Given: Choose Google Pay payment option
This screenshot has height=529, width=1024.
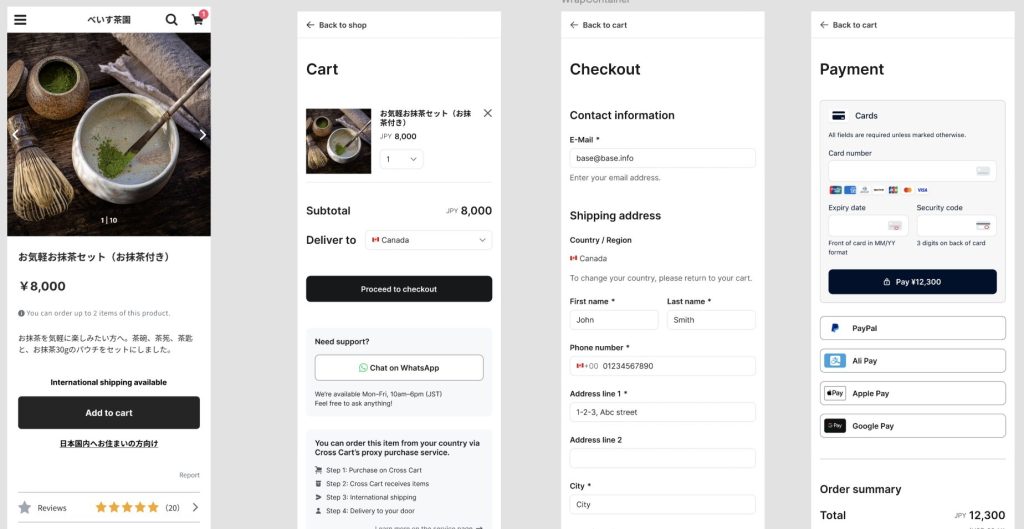Looking at the screenshot, I should (912, 426).
